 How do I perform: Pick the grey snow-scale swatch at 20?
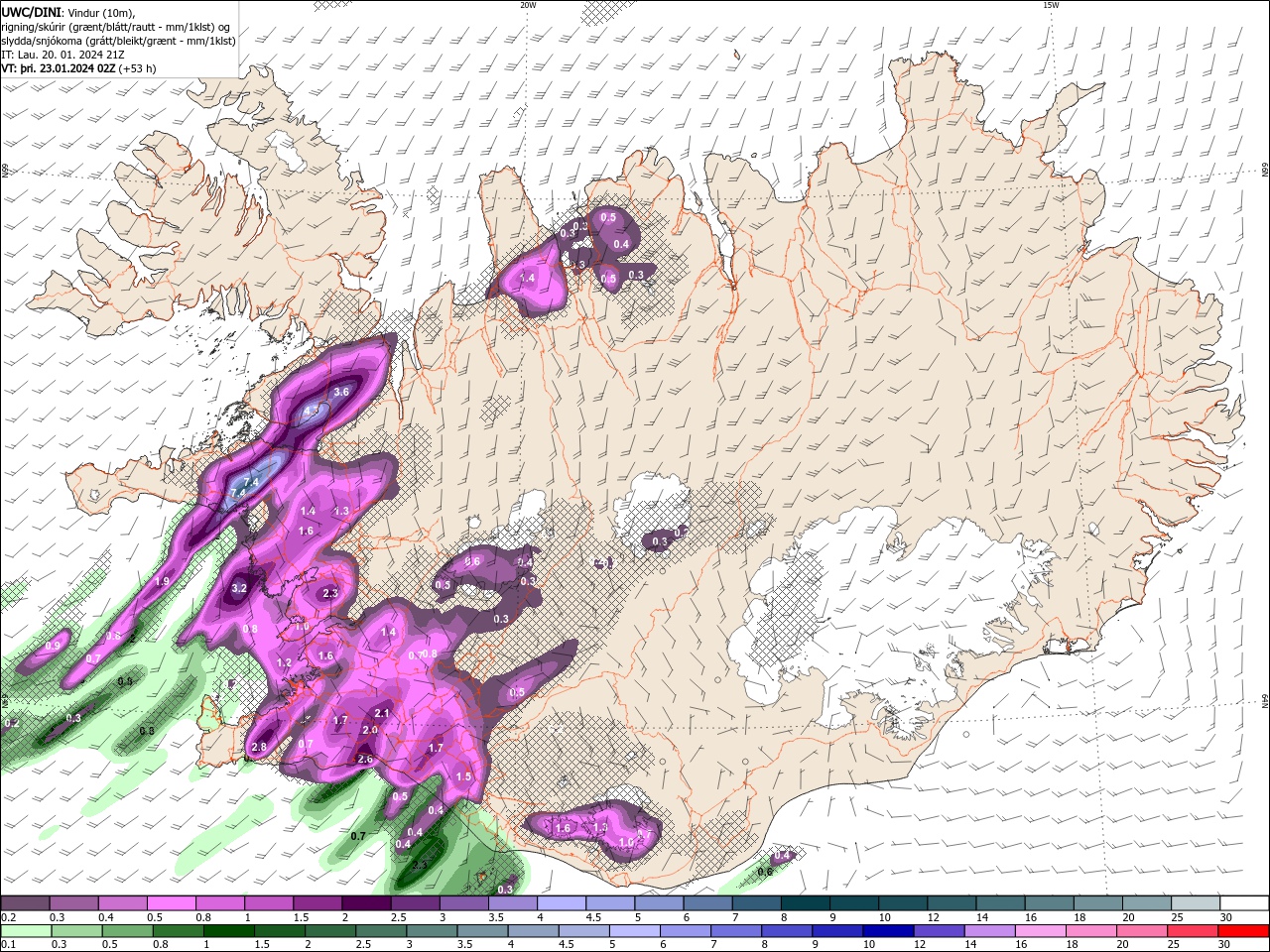pyautogui.click(x=1147, y=903)
